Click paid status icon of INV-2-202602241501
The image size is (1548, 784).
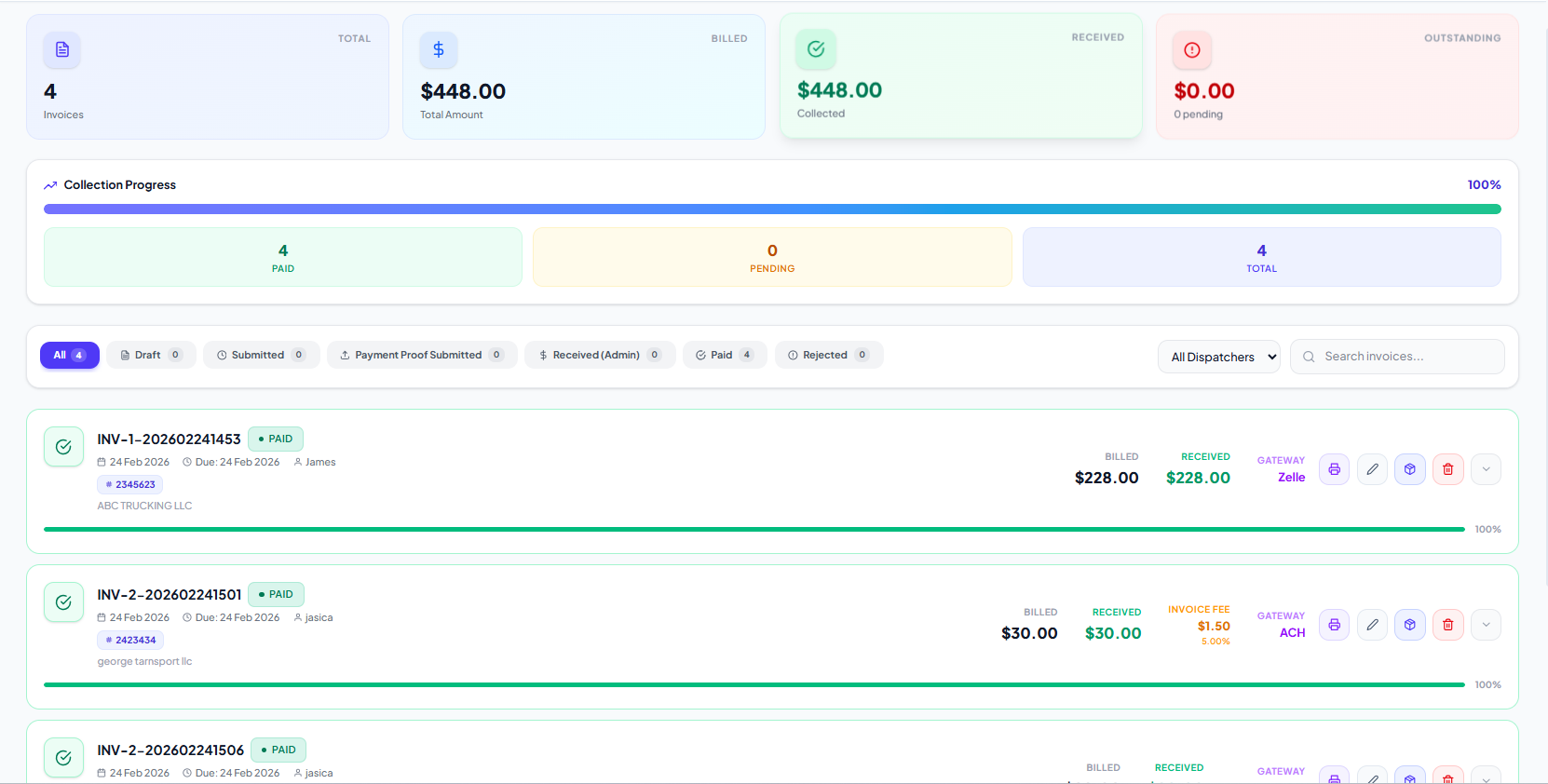coord(63,602)
